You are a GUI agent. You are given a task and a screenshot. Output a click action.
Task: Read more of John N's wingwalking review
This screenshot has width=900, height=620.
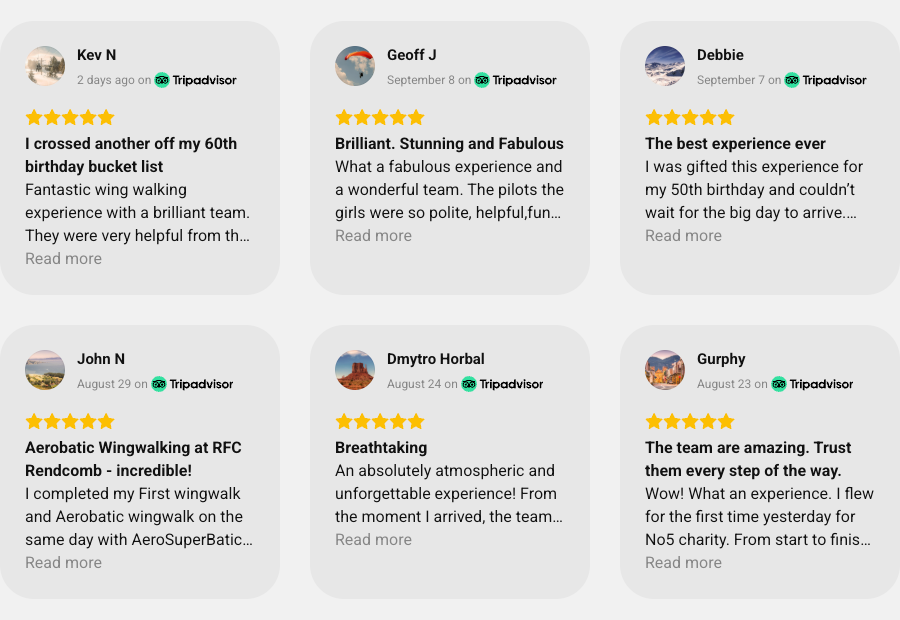(x=63, y=563)
